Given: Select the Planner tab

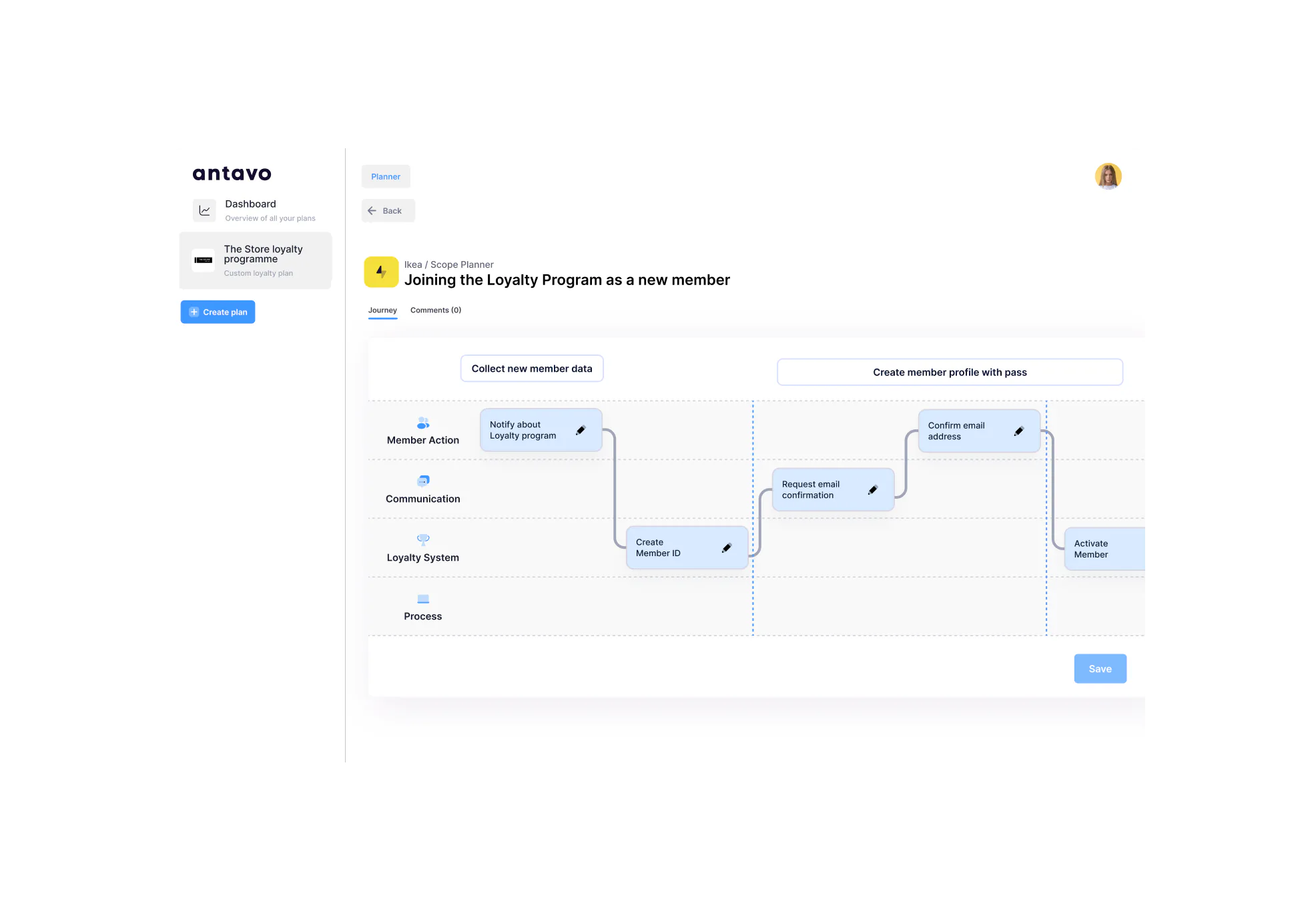Looking at the screenshot, I should (386, 176).
